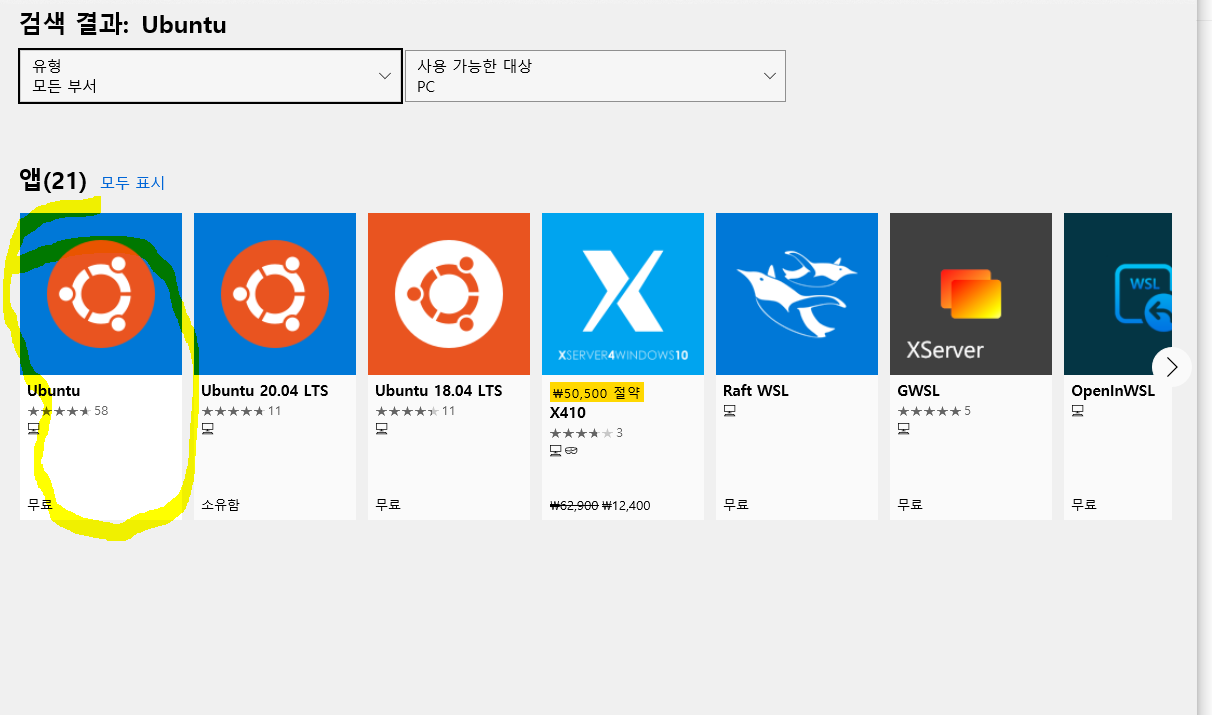Click the PC device icon under Ubuntu 18.04 LTS

pos(382,428)
